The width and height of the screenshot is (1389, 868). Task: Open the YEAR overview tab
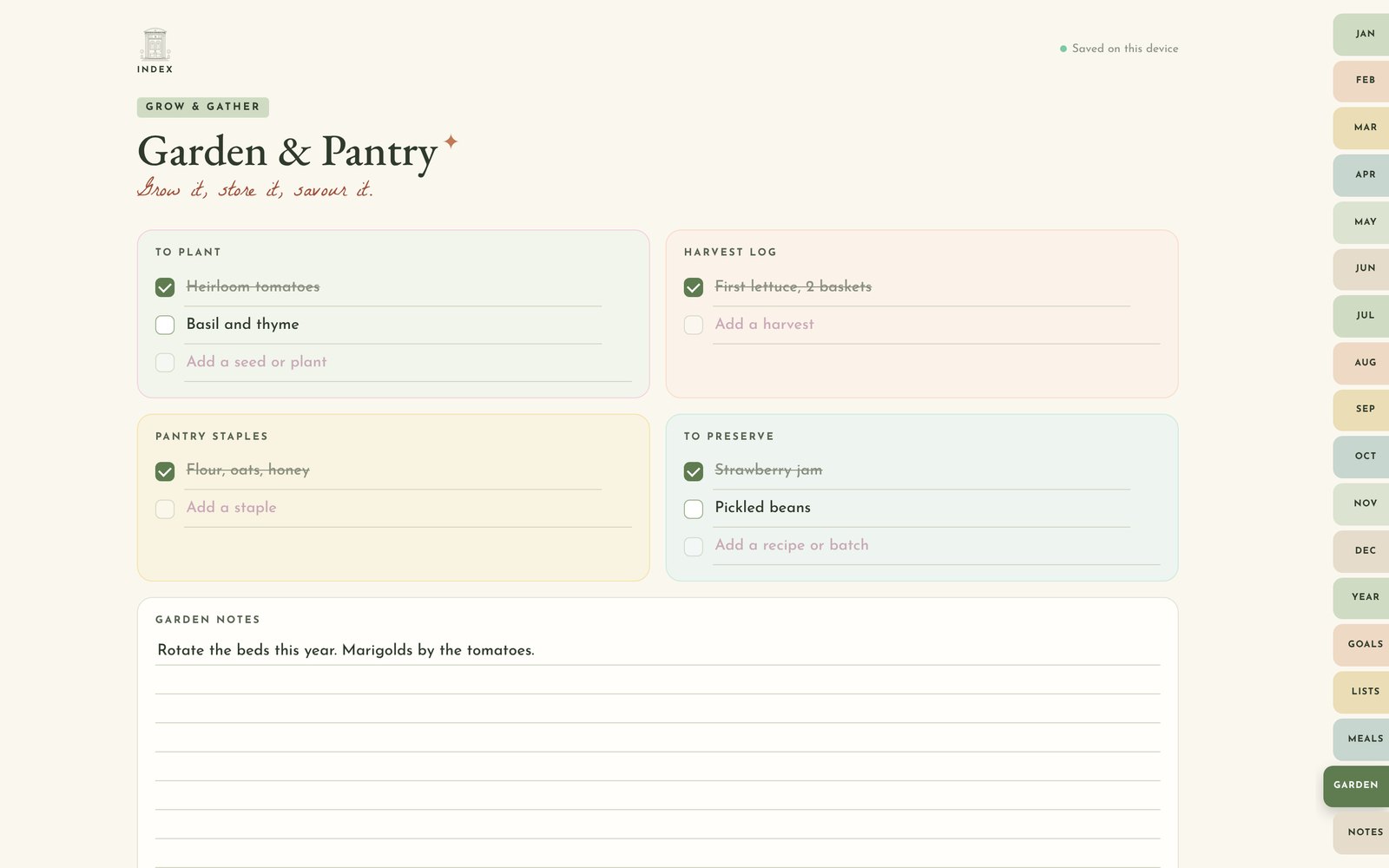pos(1361,598)
